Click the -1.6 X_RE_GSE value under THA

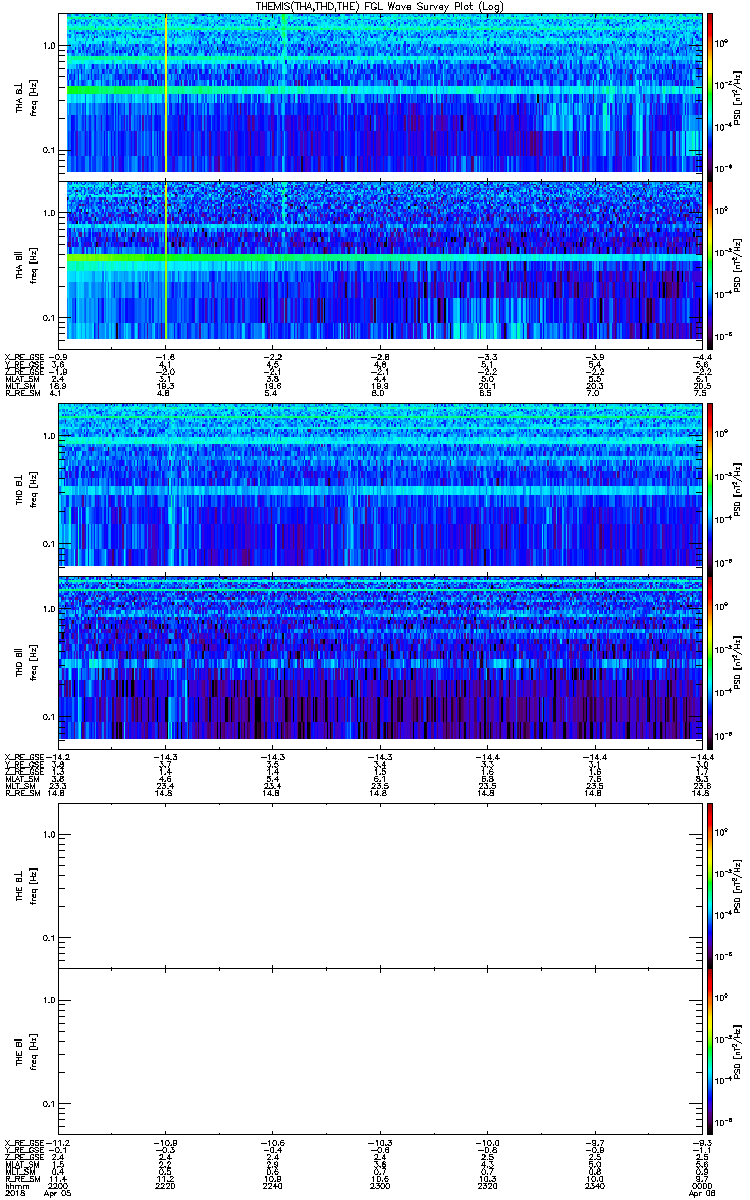(x=166, y=356)
